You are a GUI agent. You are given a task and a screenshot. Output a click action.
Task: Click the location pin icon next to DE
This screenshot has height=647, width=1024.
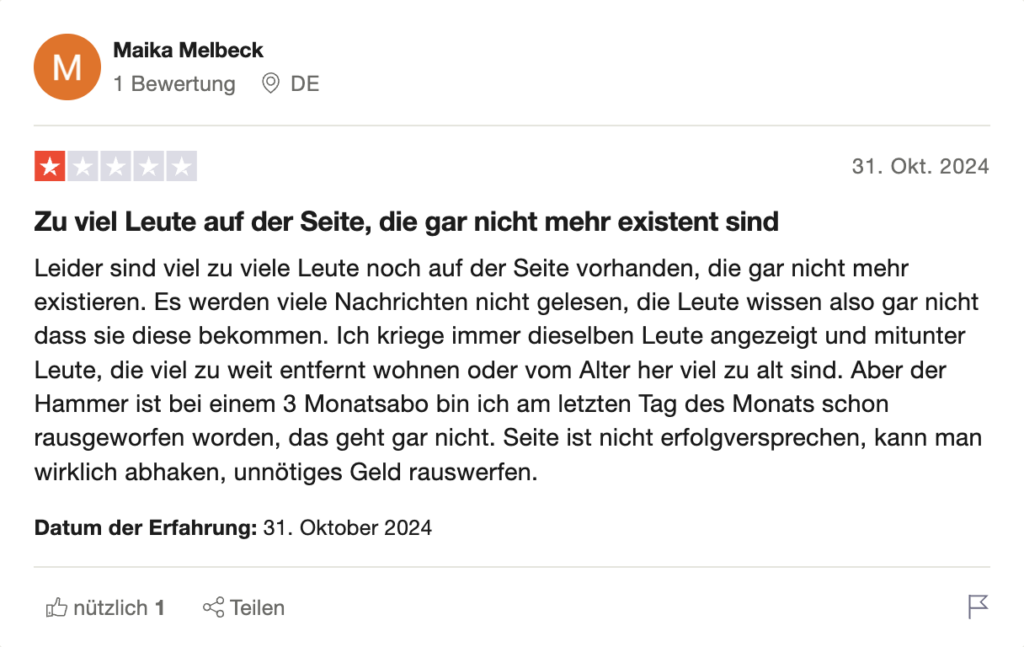coord(270,84)
